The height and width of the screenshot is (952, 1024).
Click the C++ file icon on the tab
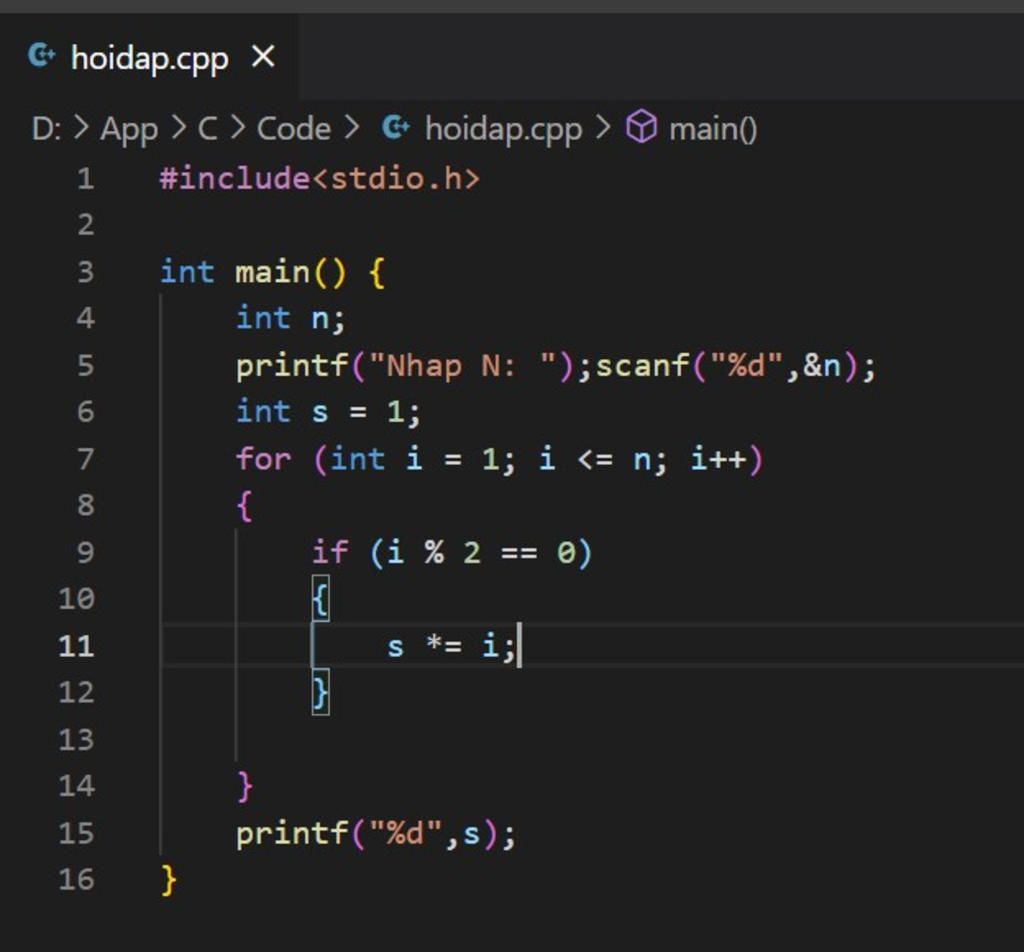[41, 56]
